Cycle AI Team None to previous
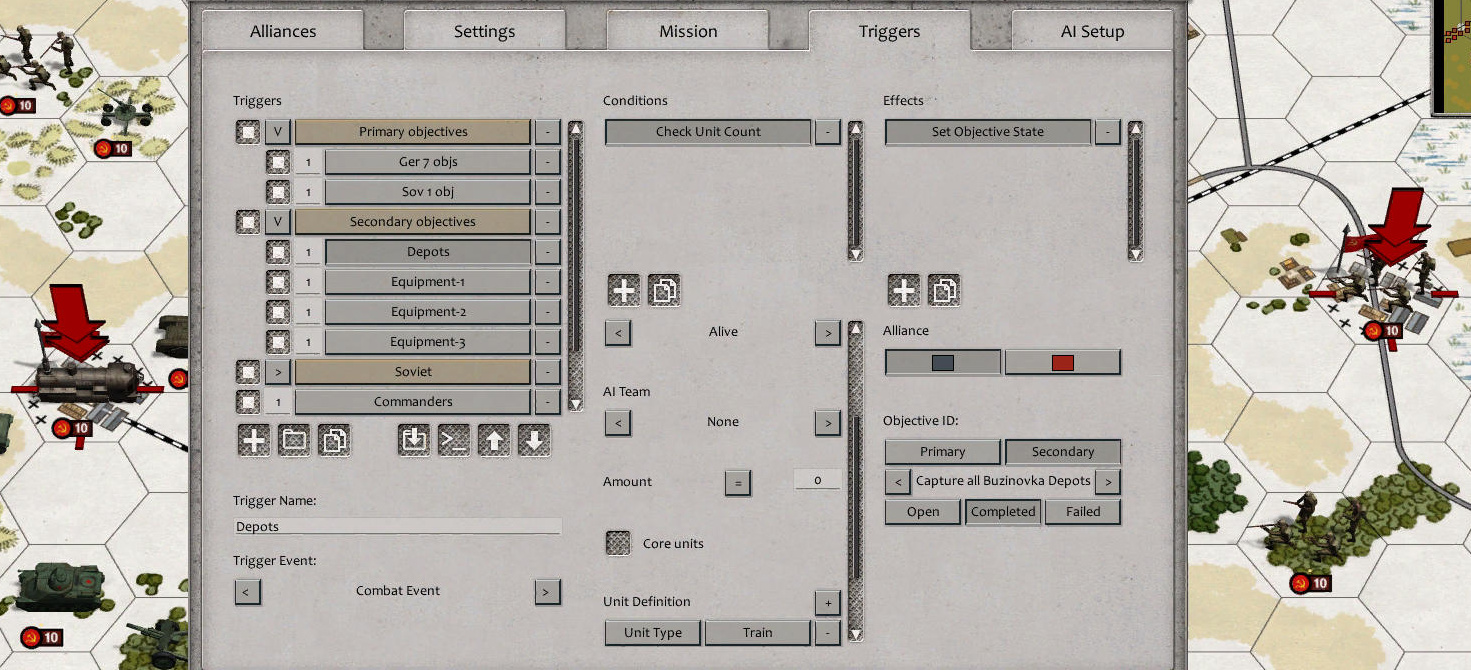The height and width of the screenshot is (670, 1471). tap(618, 423)
